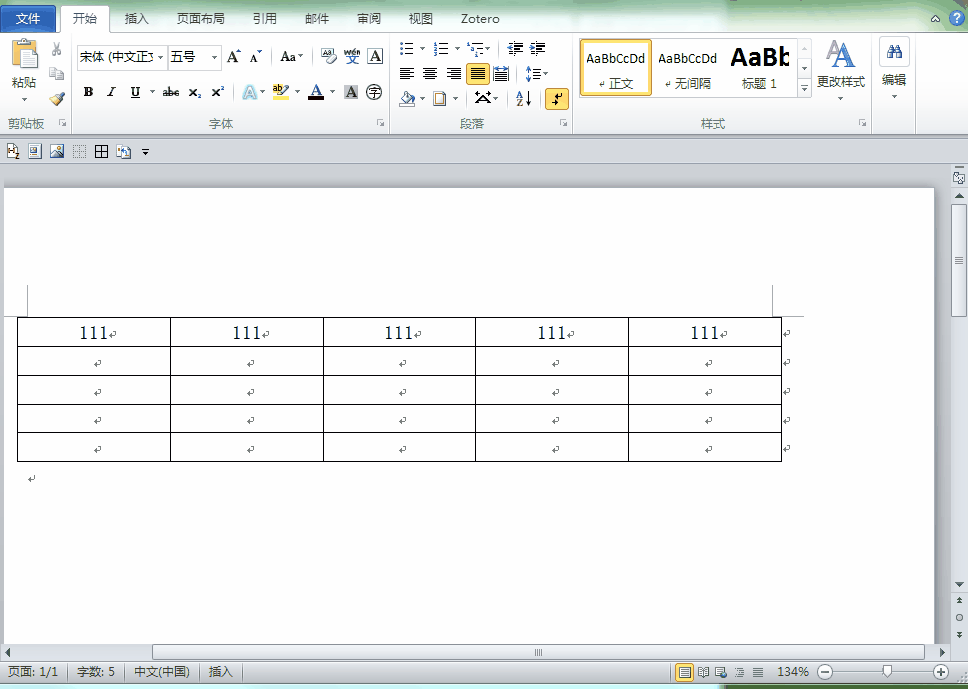Screen dimensions: 968x689
Task: Insert enclosed character icon
Action: tap(374, 93)
